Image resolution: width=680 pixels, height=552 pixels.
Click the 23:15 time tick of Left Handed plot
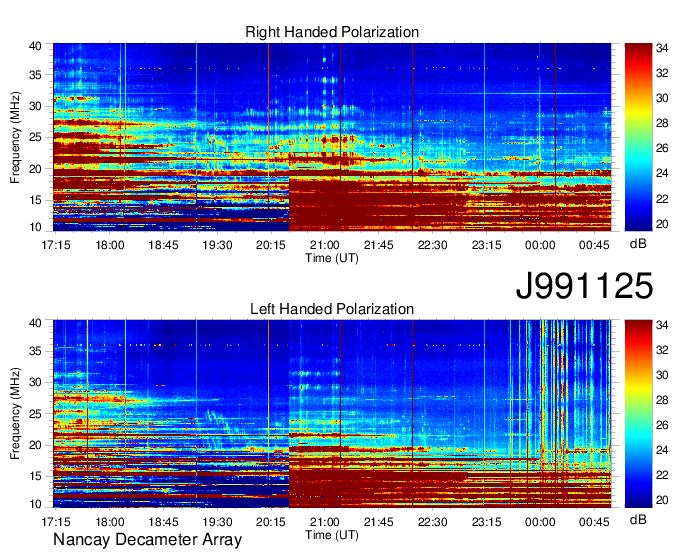486,522
